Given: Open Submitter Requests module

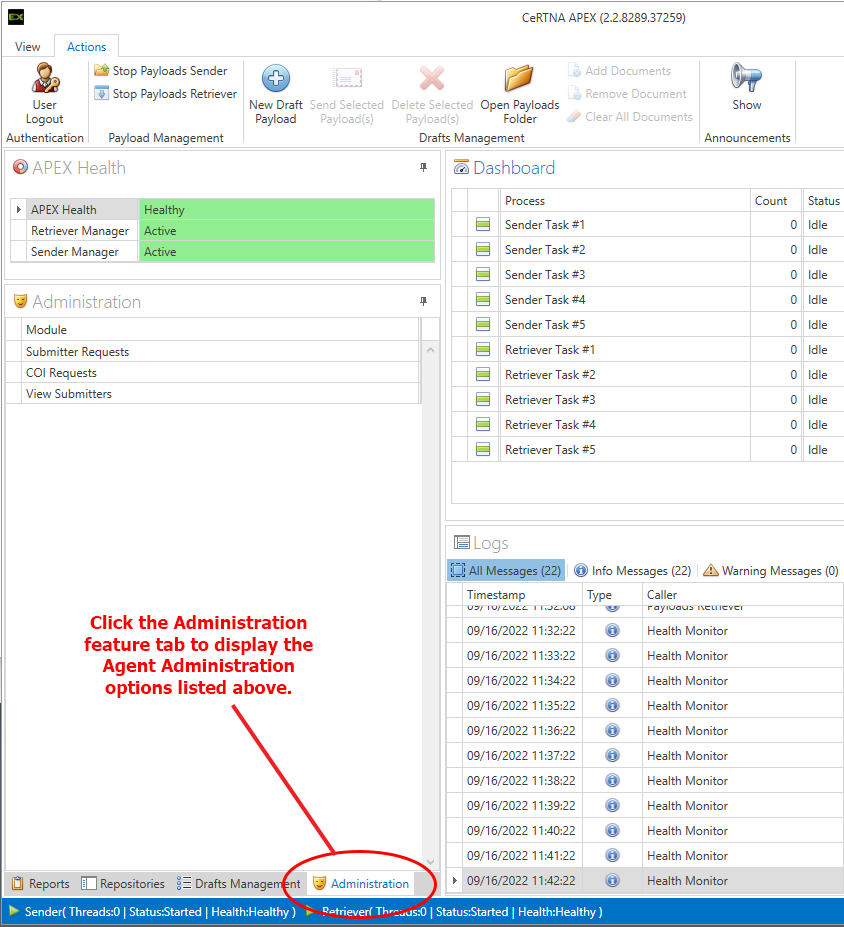Looking at the screenshot, I should 77,352.
